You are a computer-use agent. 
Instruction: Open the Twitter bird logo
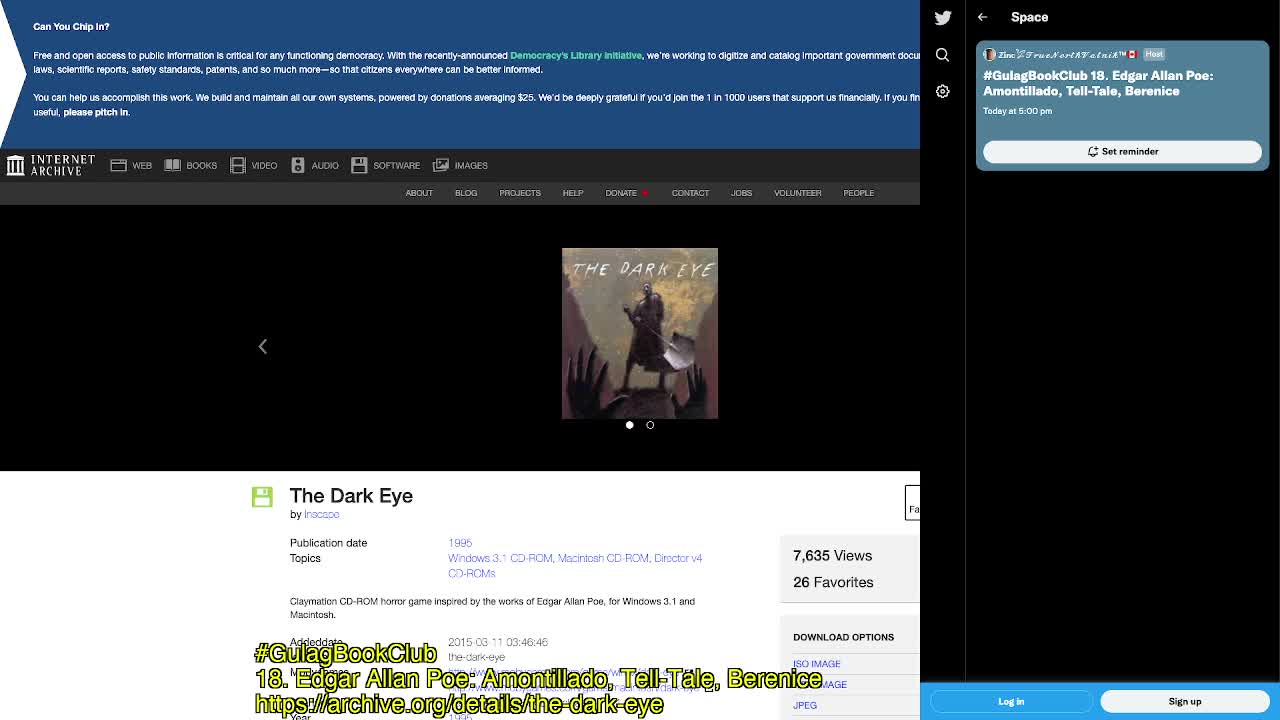[x=942, y=18]
